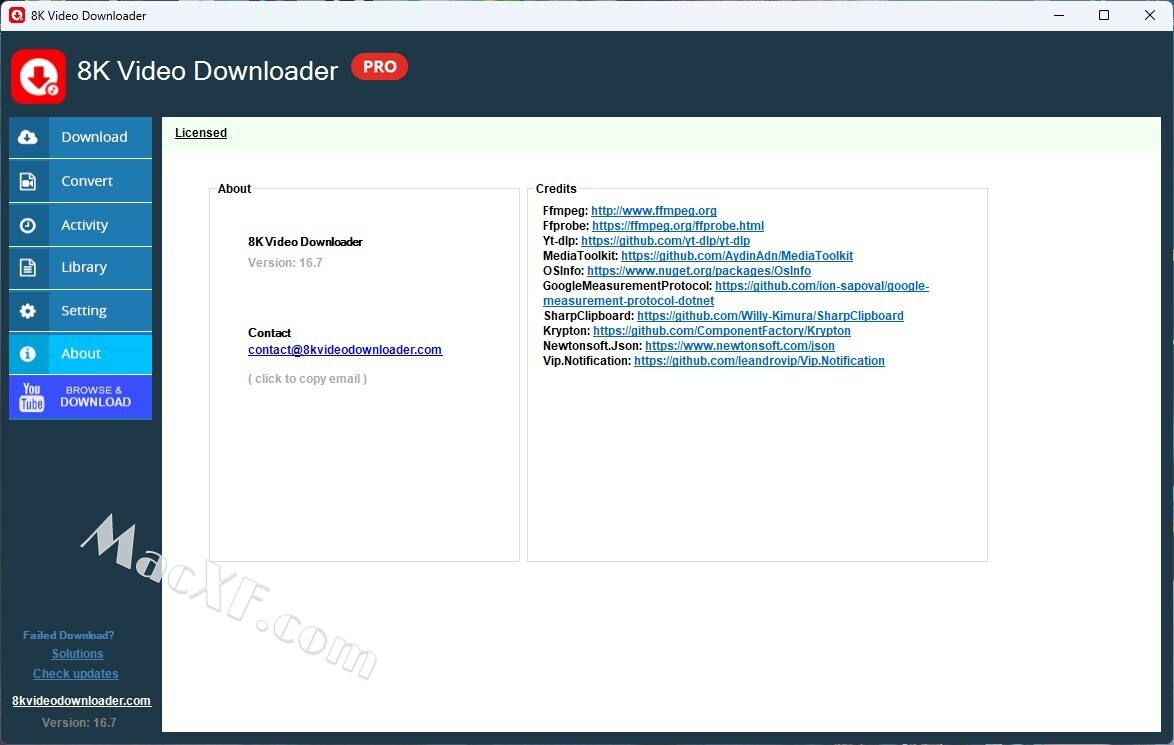
Task: Click the Solutions link
Action: [x=77, y=654]
